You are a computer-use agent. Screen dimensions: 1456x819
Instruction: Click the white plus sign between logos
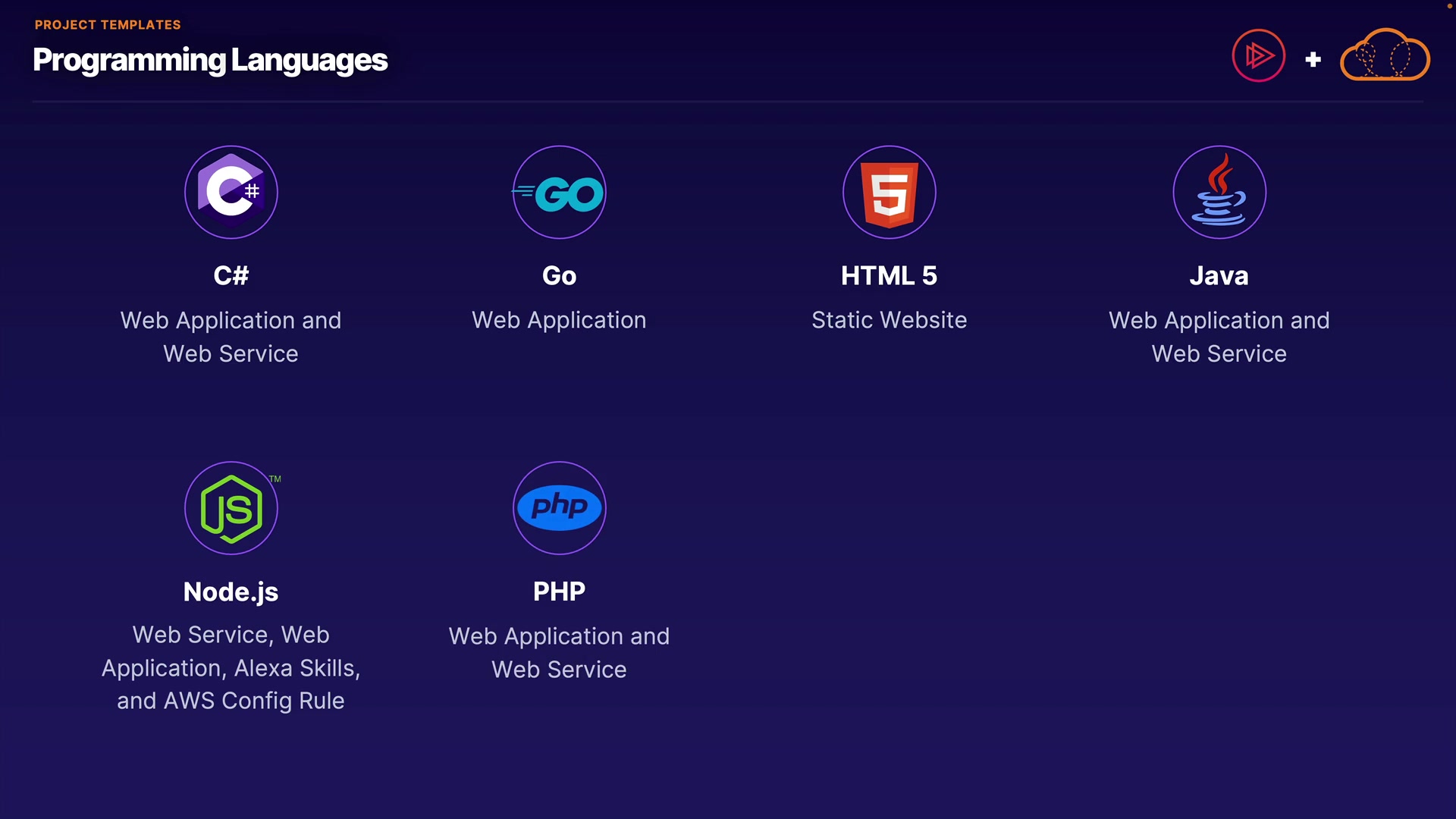click(1313, 59)
